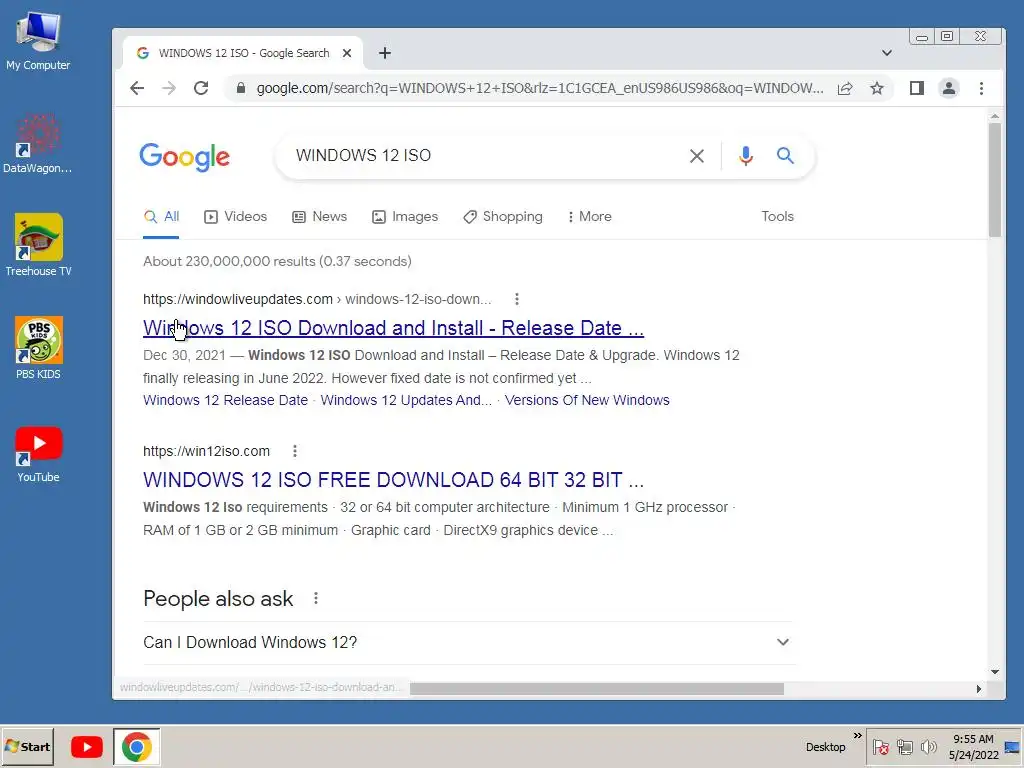Switch to the Images tab

(x=405, y=217)
